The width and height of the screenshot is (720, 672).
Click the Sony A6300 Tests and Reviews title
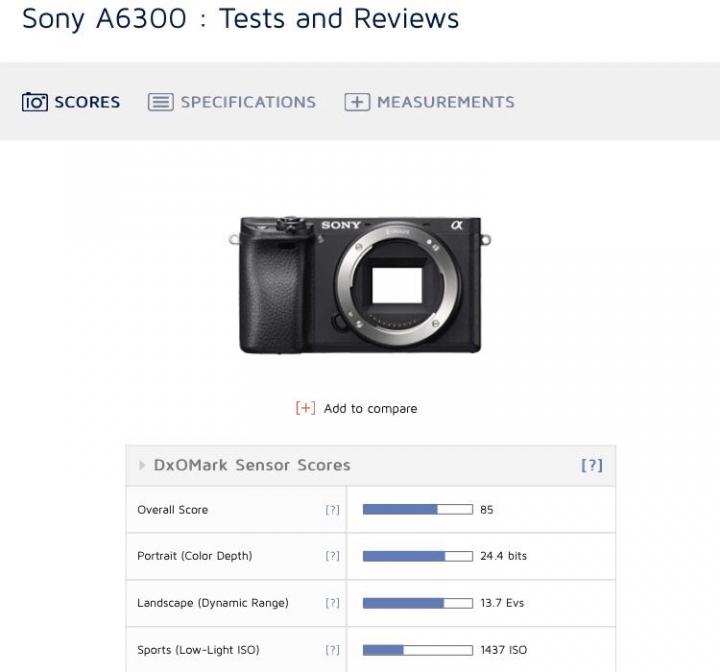click(x=241, y=19)
